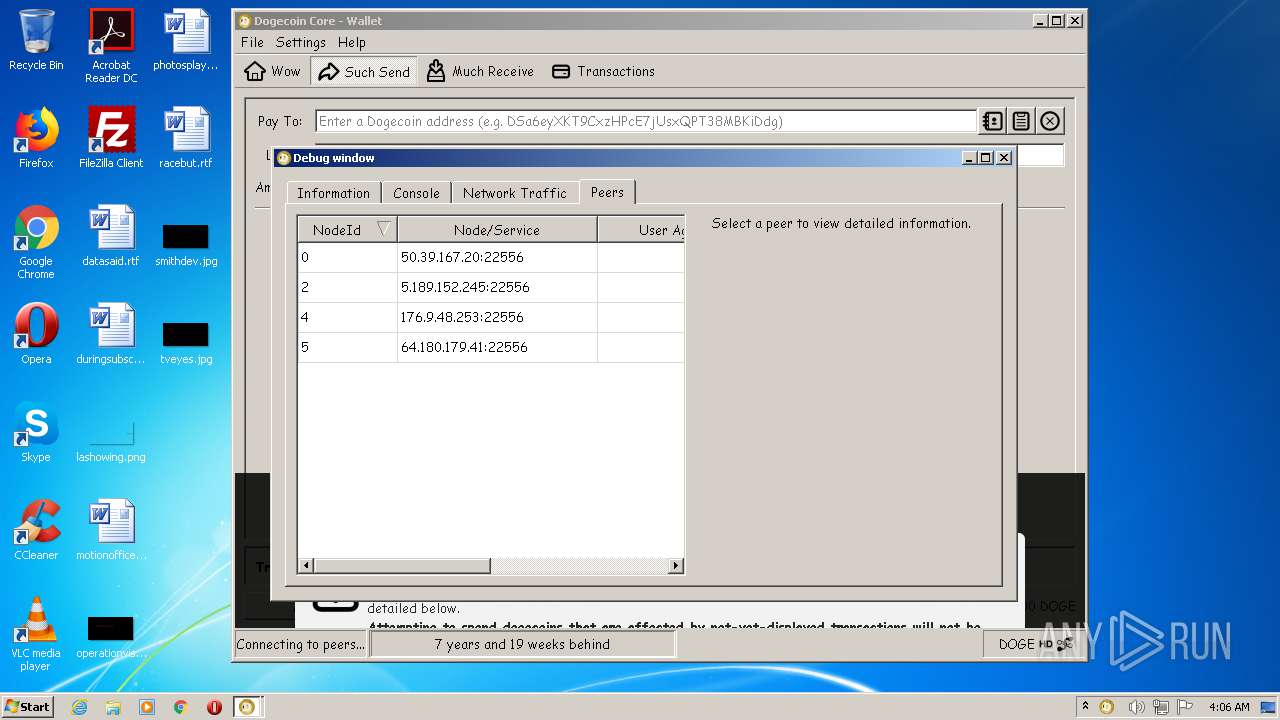Click the Dogecoin tray icon in system tray
The image size is (1280, 720).
coord(1107,706)
